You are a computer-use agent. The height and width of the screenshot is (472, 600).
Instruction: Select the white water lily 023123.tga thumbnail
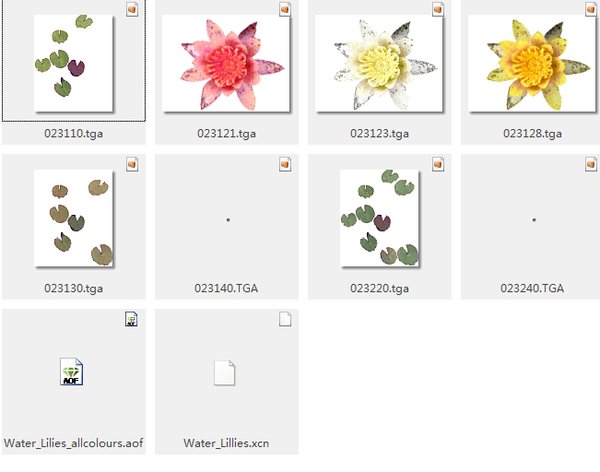point(379,64)
